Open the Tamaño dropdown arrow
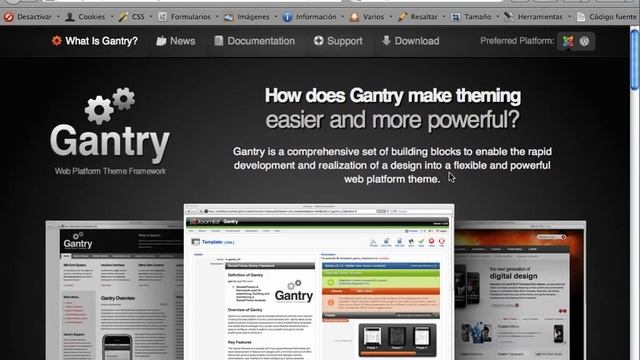Viewport: 640px width, 360px height. coord(498,17)
